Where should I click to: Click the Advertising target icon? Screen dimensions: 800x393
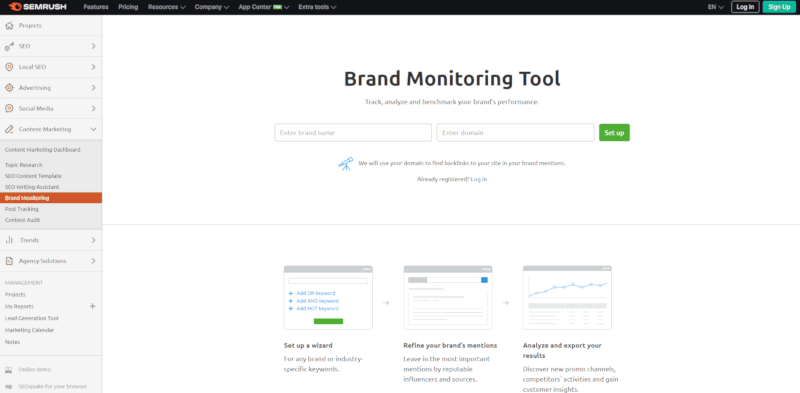coord(9,88)
